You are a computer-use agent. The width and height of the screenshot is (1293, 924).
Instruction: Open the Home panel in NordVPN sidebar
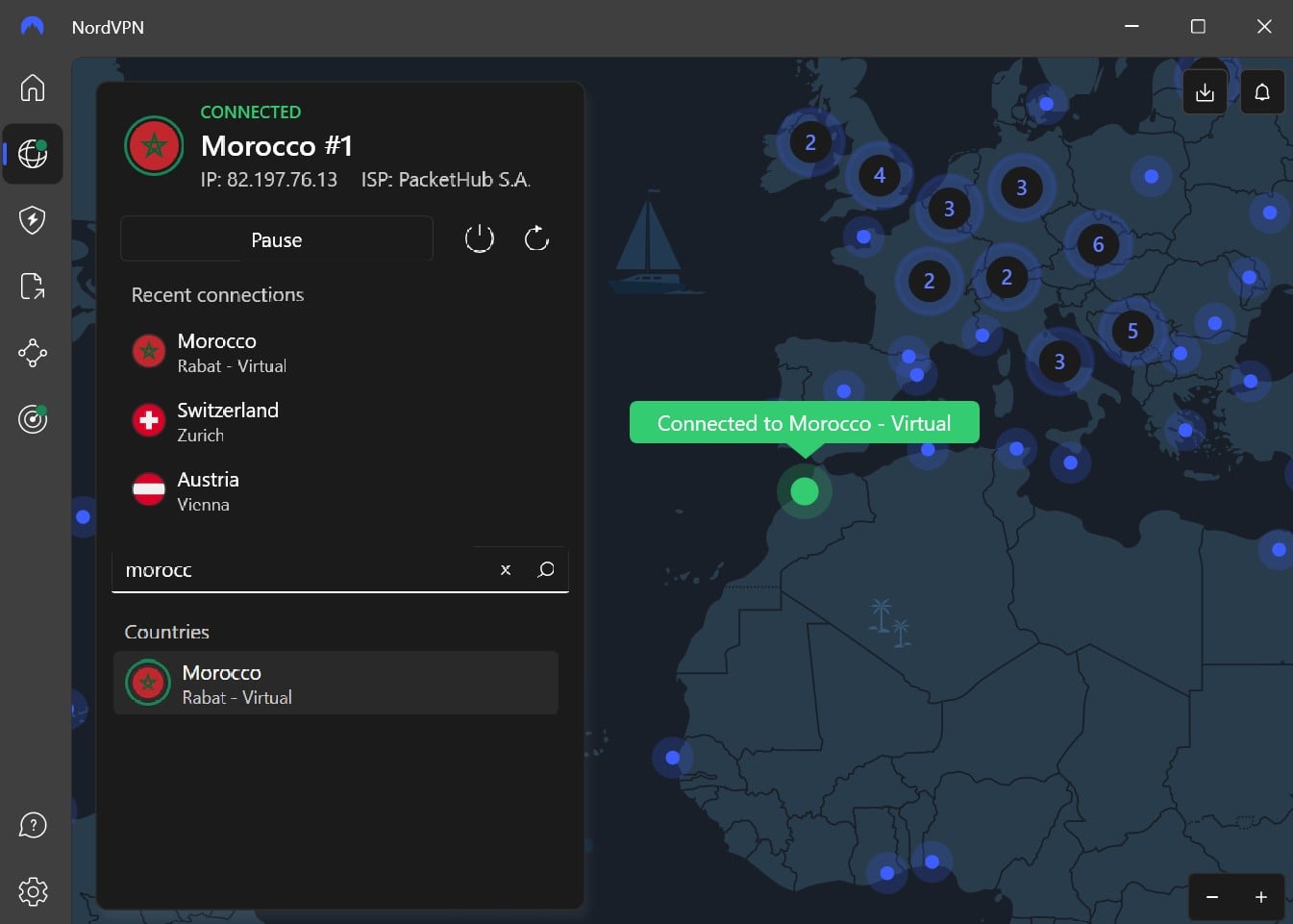pos(33,87)
